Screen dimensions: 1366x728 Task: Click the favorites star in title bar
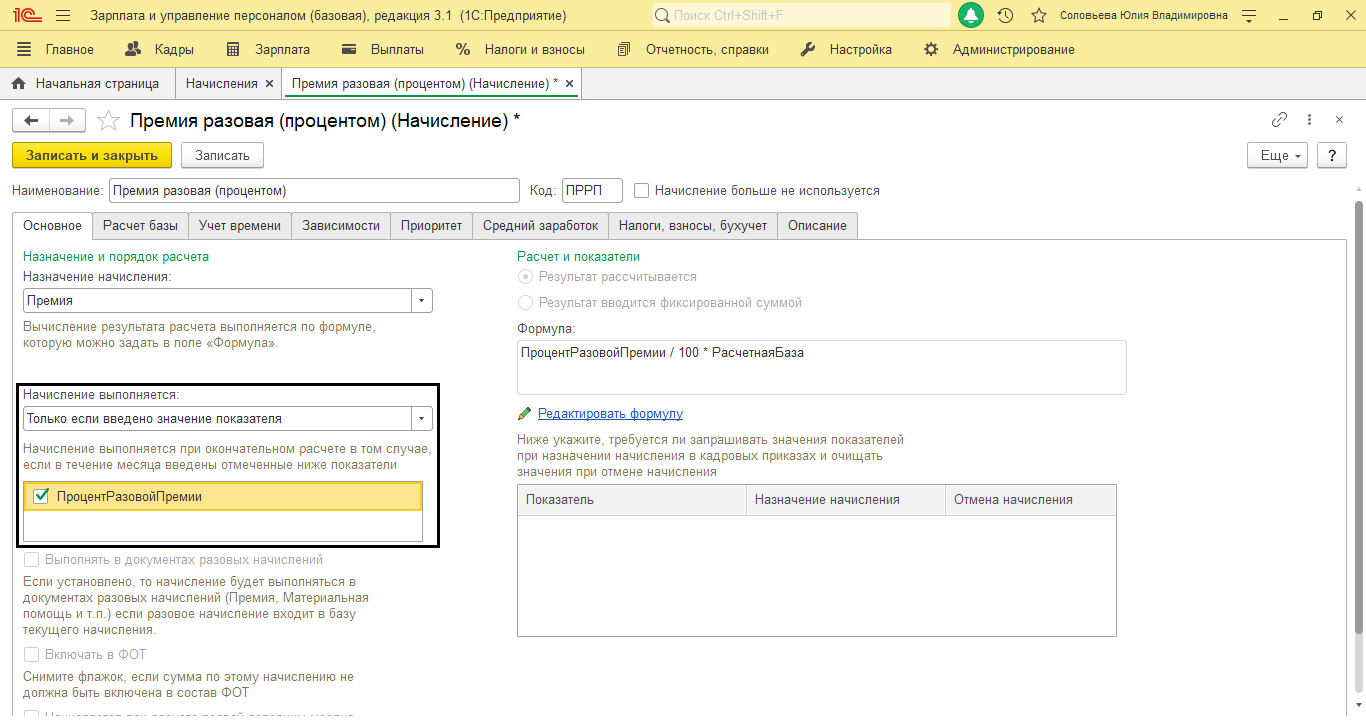pos(1039,16)
